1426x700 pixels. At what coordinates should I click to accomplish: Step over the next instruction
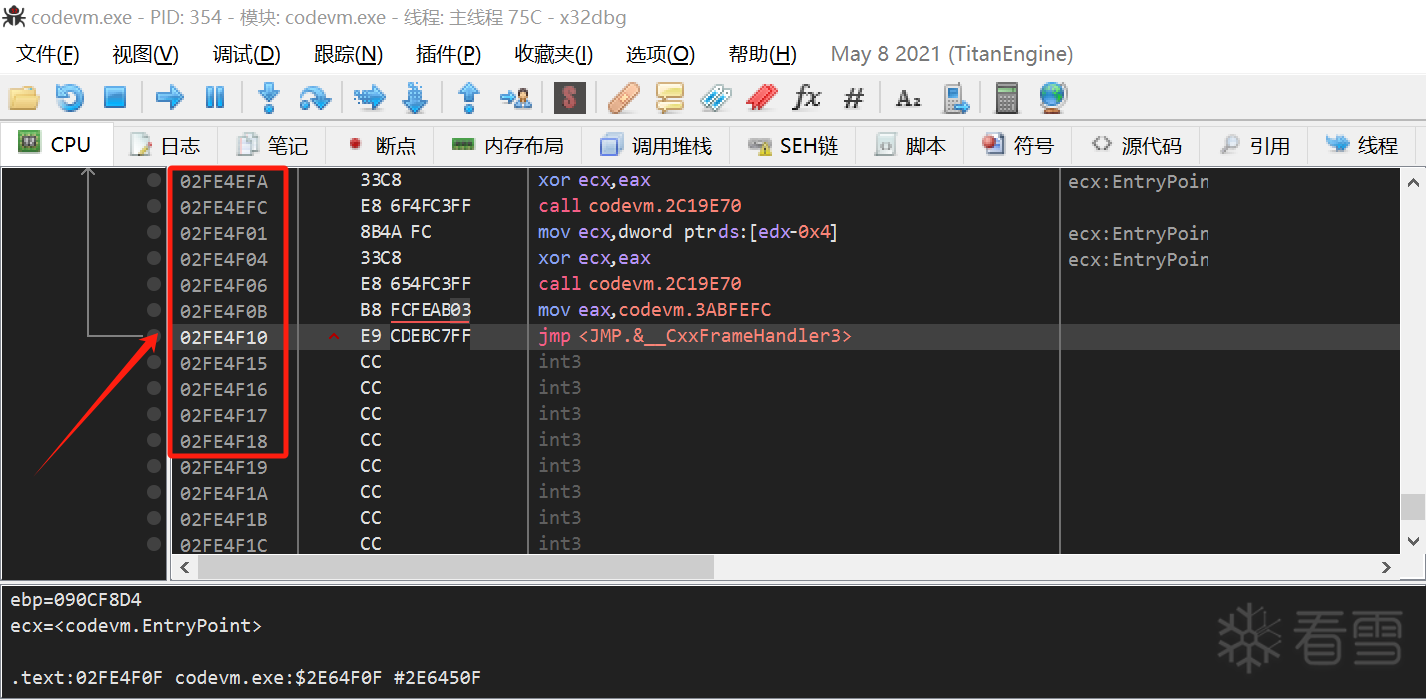pyautogui.click(x=314, y=97)
